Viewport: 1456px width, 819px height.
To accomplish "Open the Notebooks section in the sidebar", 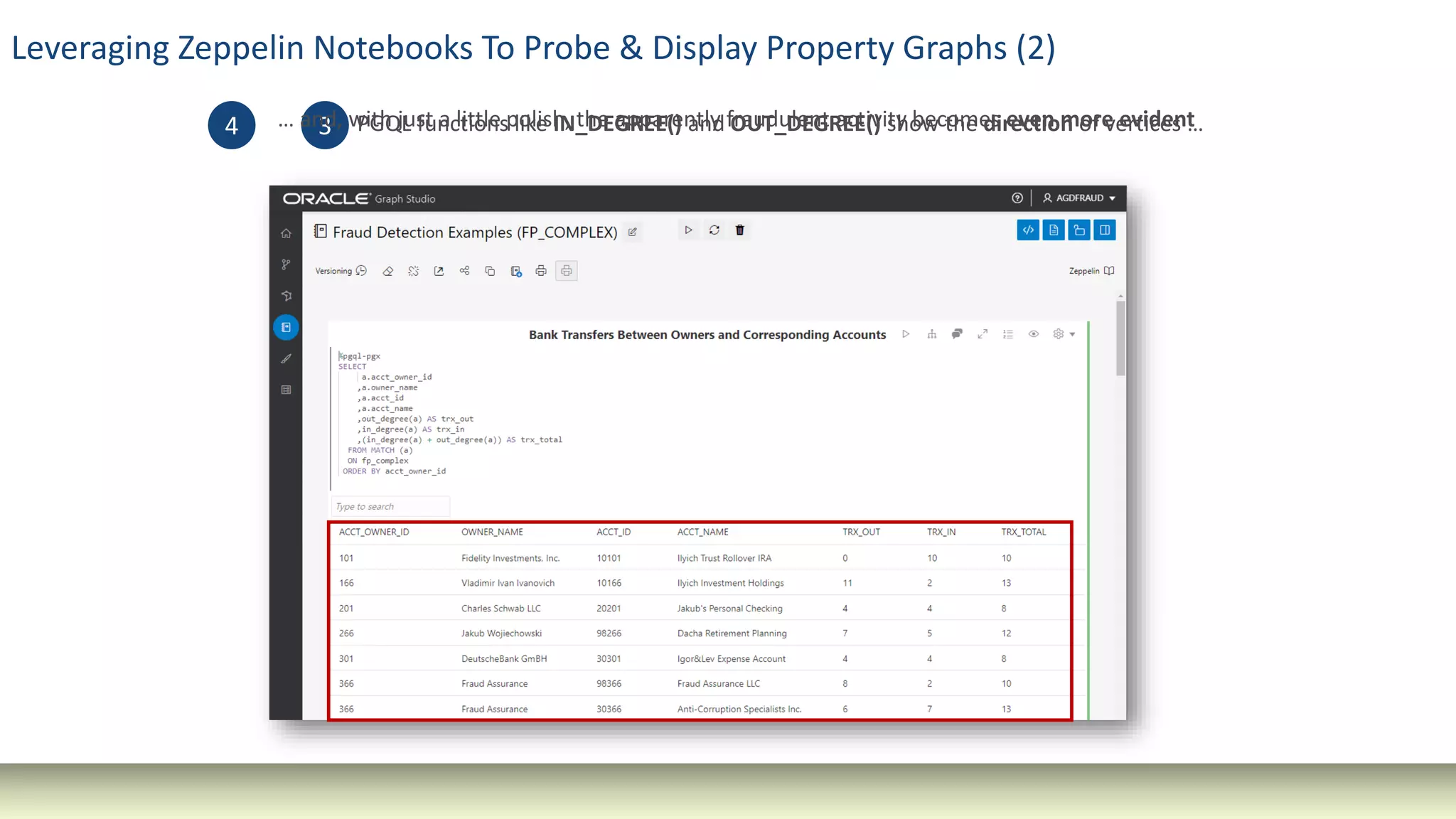I will coord(286,327).
